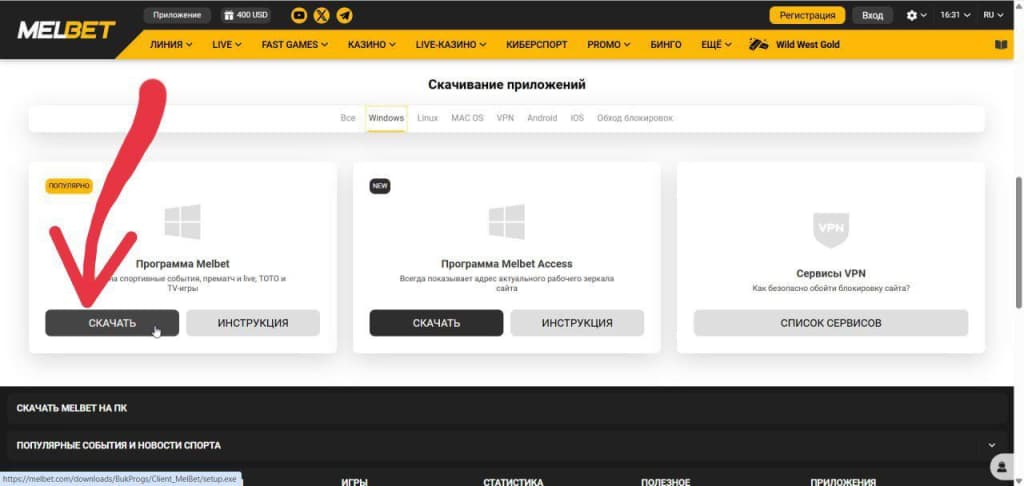Select the Обход блокировок tab
1024x486 pixels.
[x=635, y=118]
